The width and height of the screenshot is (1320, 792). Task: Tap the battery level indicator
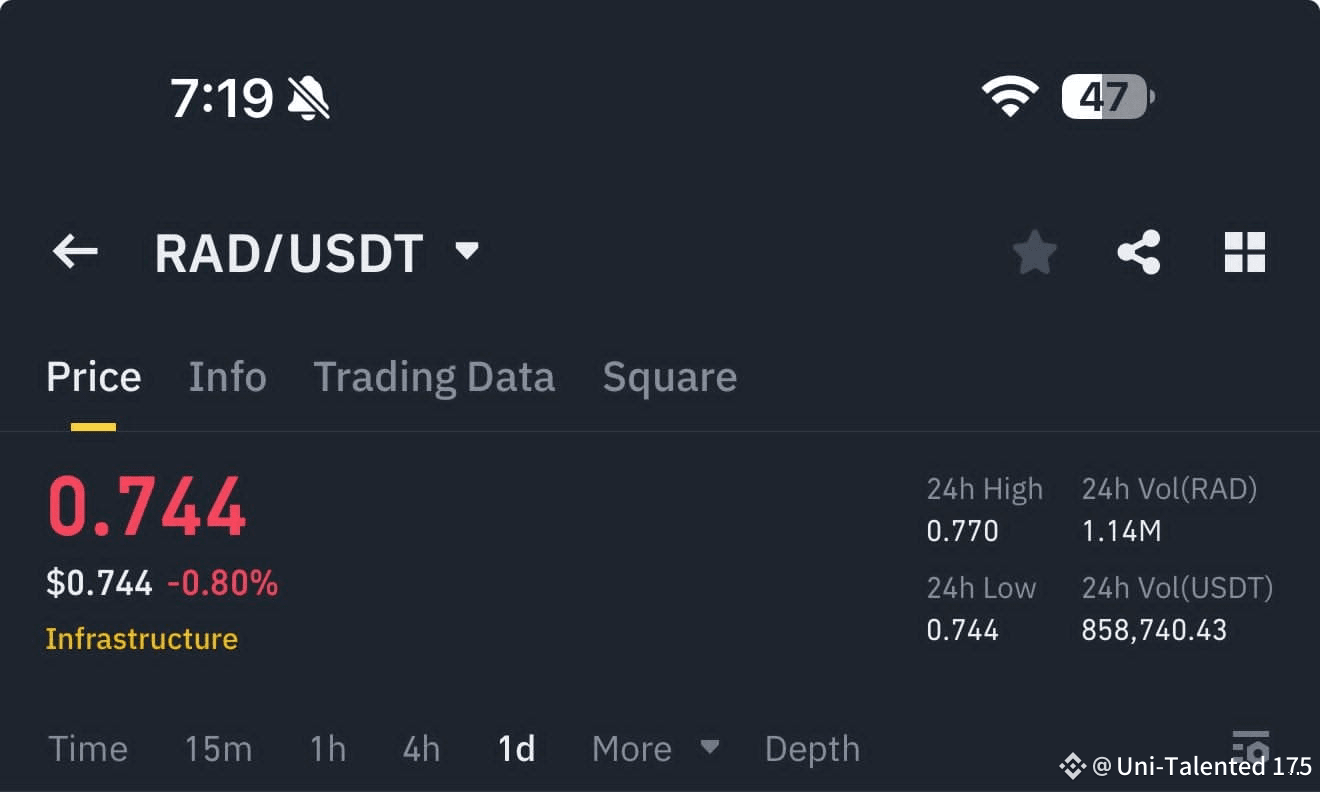click(x=1104, y=95)
